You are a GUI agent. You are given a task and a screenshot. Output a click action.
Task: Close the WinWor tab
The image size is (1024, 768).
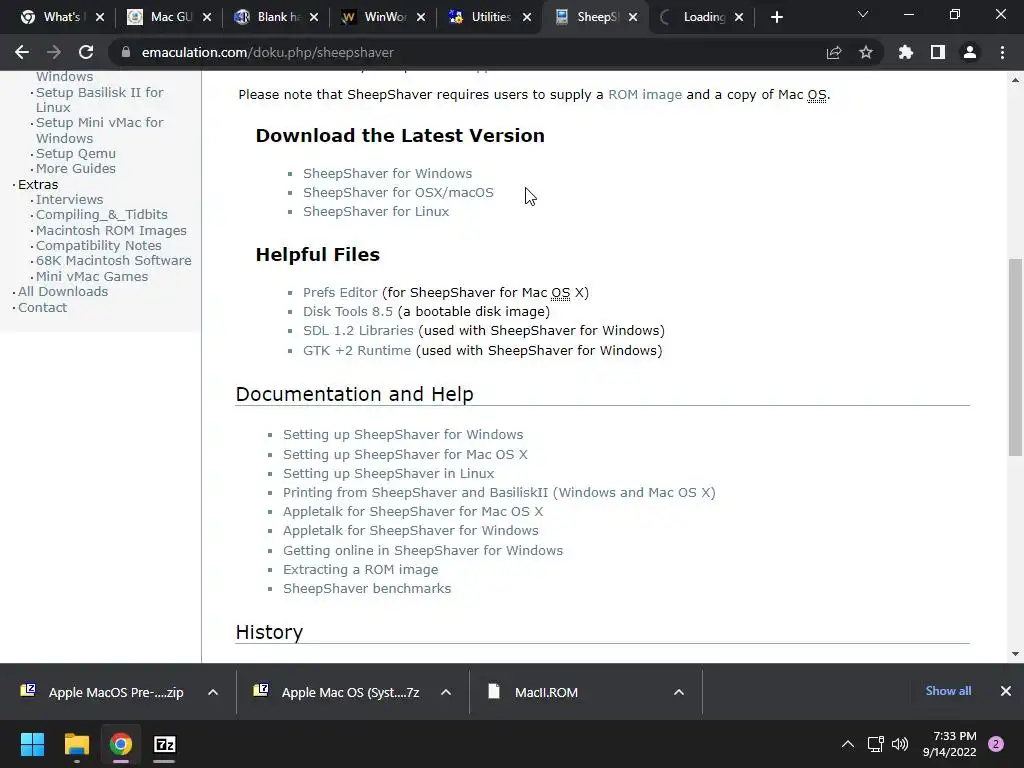point(421,17)
